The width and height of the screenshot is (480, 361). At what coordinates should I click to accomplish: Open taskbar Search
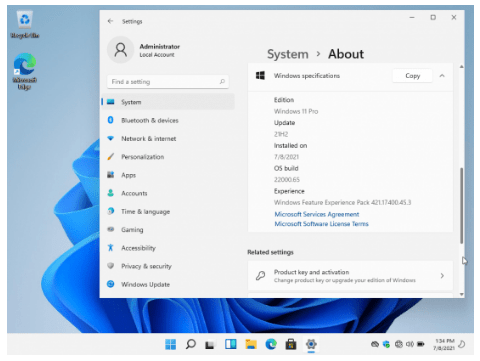pyautogui.click(x=191, y=344)
